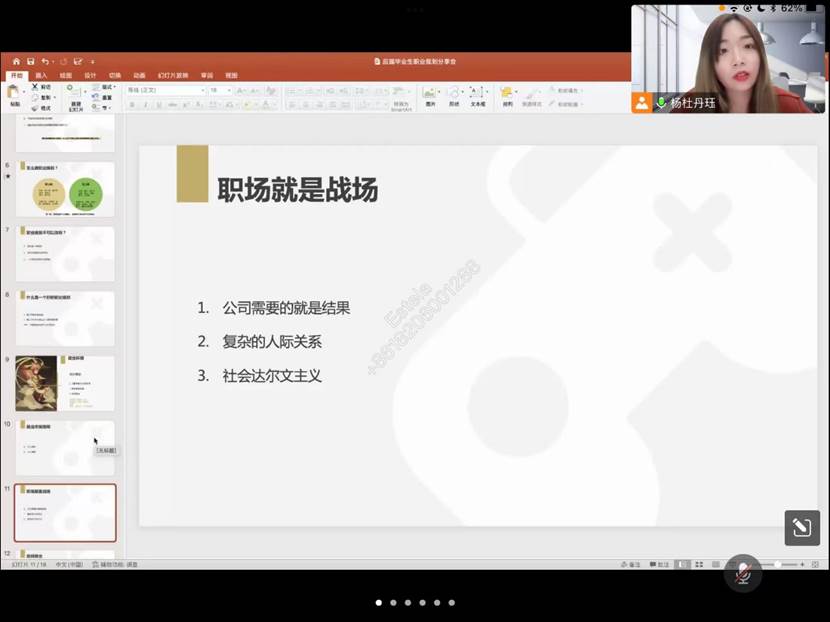Adjust the zoom slider in the status bar
Screen dimensions: 830x622
coord(777,565)
